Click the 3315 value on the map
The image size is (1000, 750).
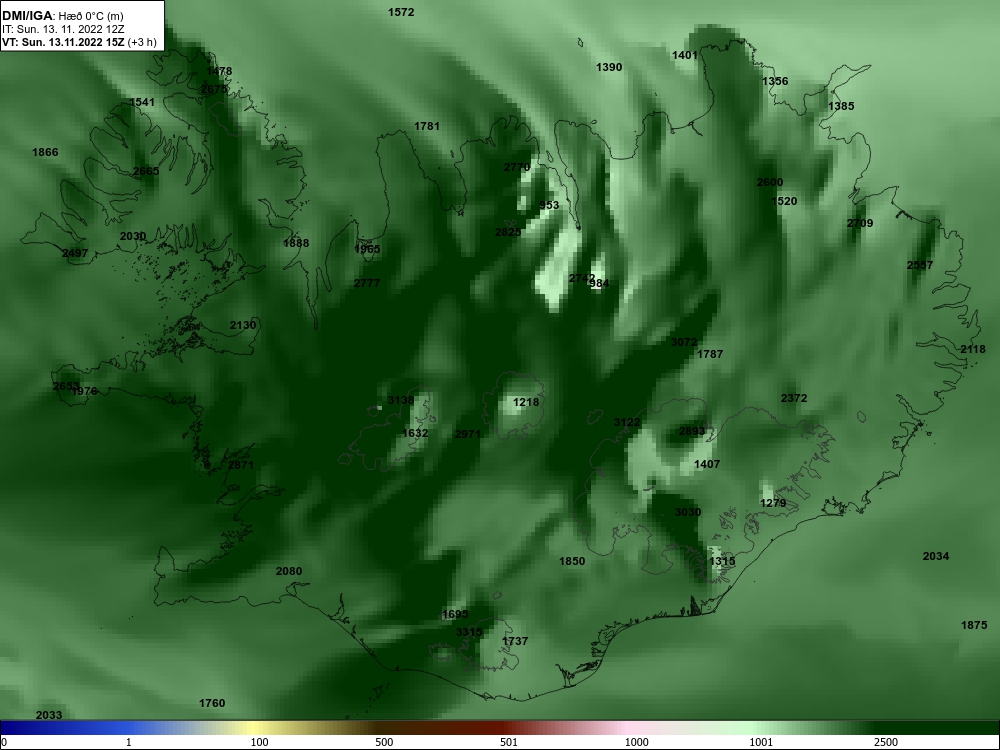click(469, 632)
